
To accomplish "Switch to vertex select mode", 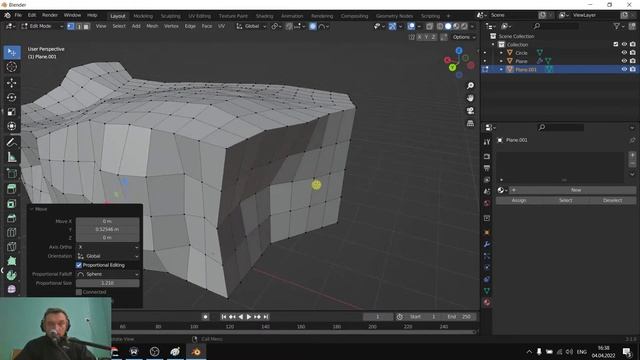I will [x=71, y=26].
